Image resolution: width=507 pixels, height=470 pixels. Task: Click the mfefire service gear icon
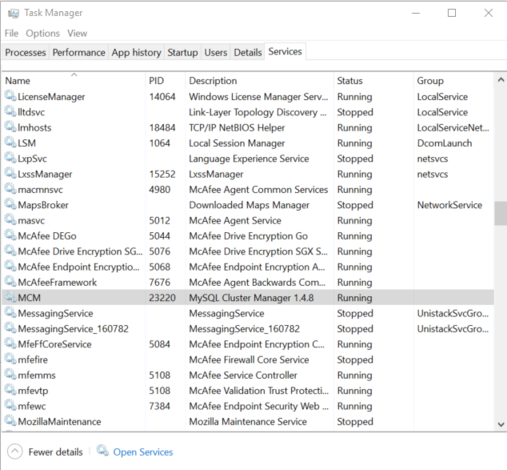point(10,359)
